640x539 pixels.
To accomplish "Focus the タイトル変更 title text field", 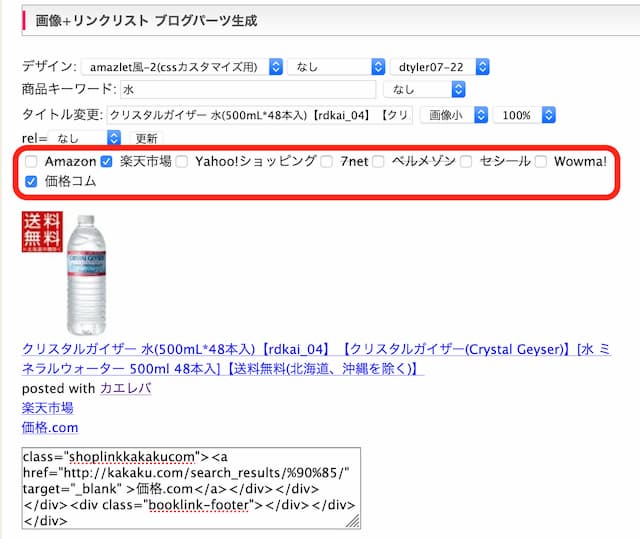I will (260, 115).
